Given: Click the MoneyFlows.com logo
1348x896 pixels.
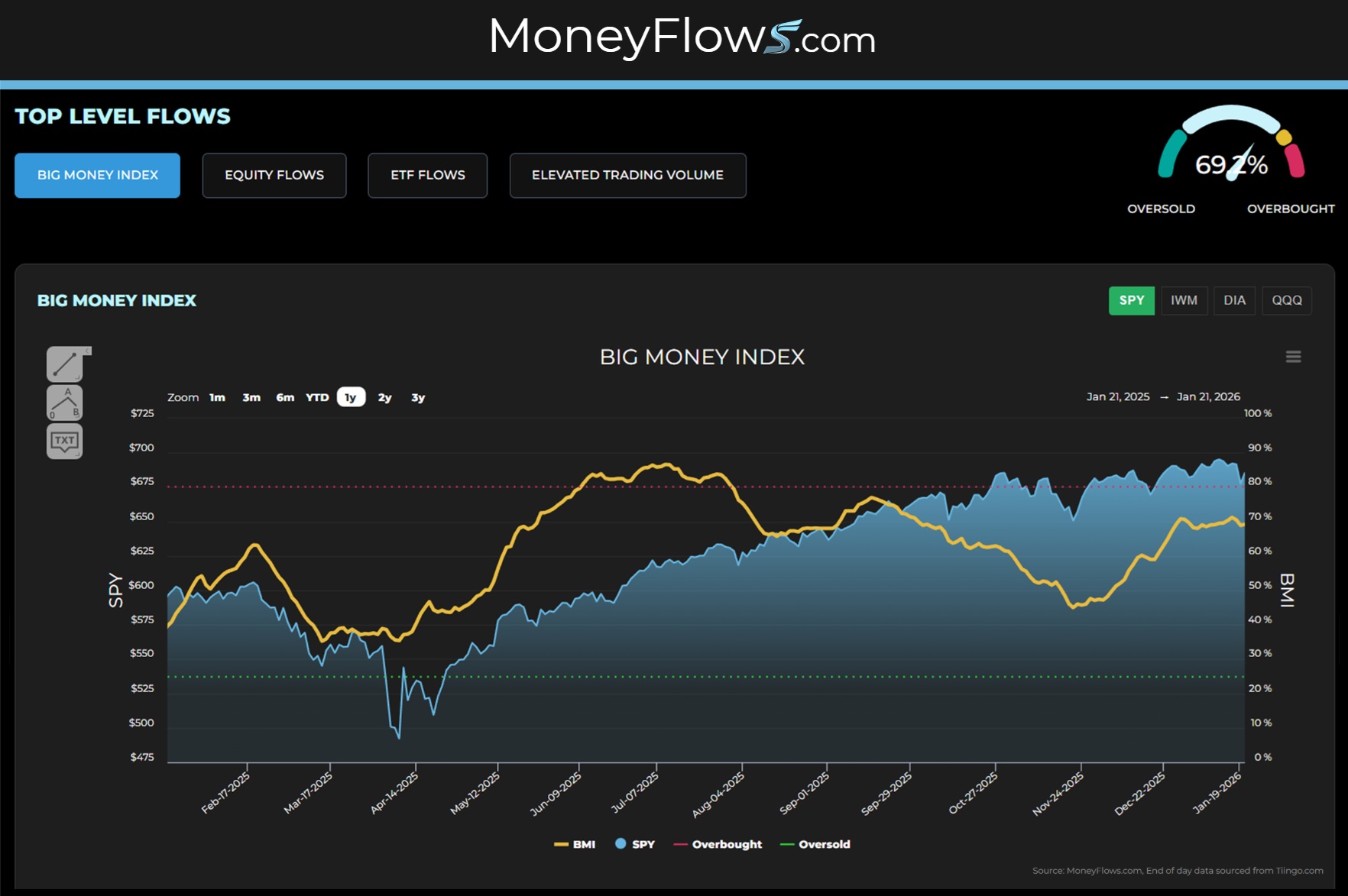Looking at the screenshot, I should coord(682,37).
